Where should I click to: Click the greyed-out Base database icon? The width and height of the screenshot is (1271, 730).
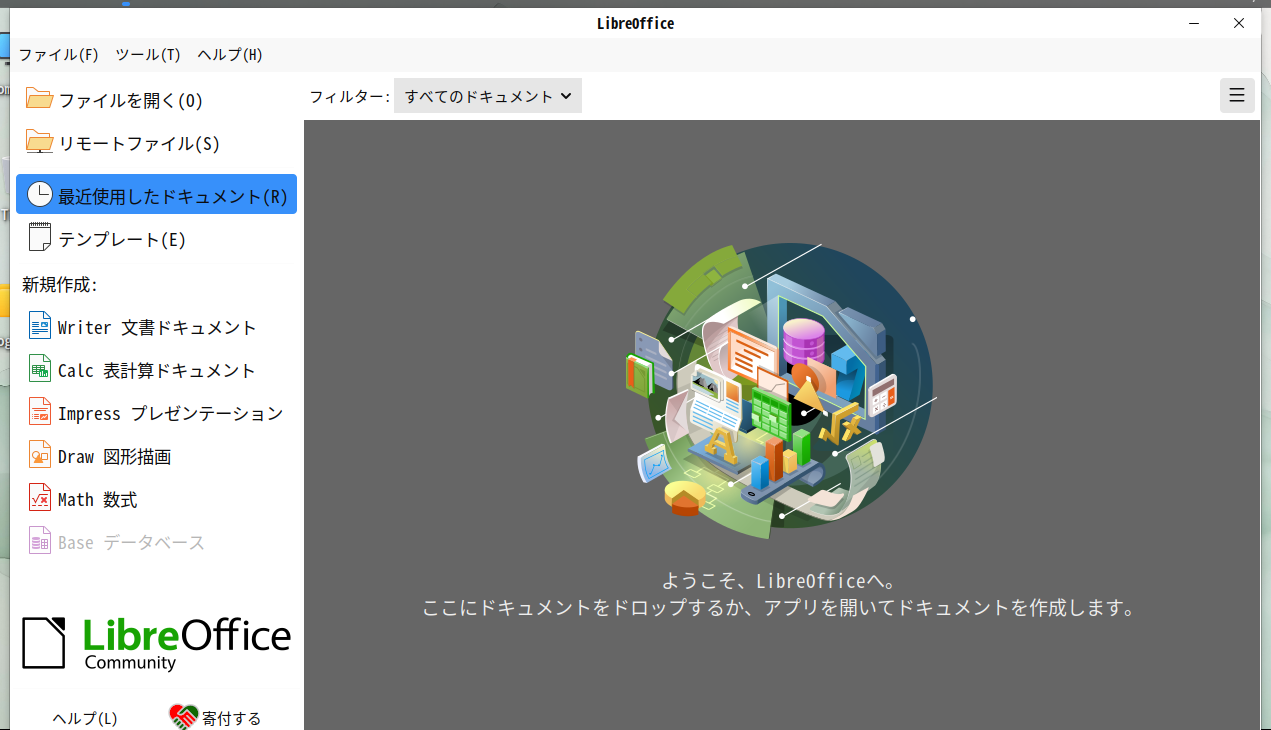(x=39, y=541)
